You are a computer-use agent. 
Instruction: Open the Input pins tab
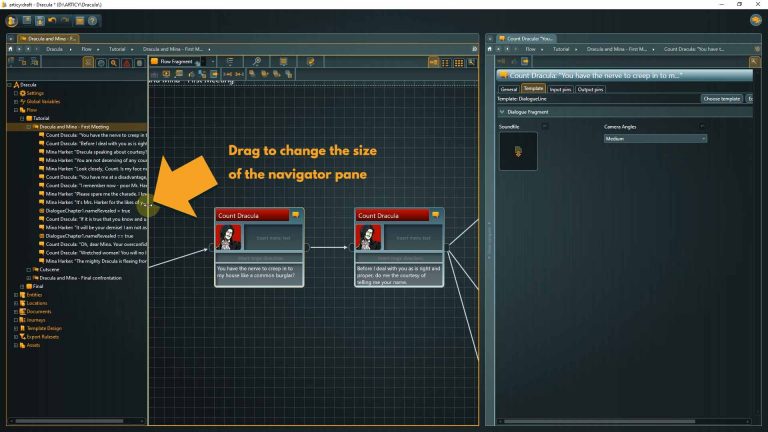click(560, 89)
